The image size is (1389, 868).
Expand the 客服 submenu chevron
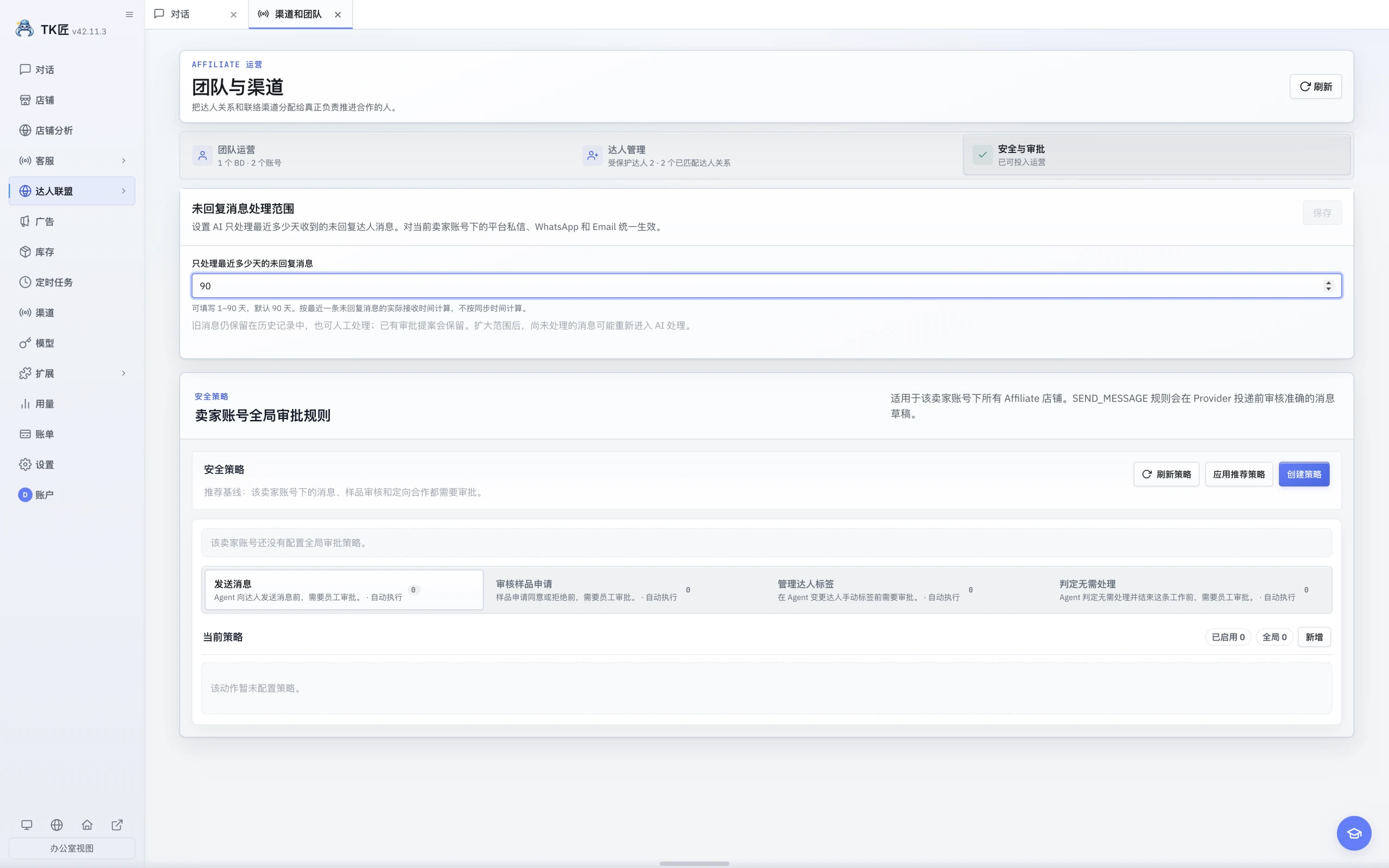[x=123, y=161]
